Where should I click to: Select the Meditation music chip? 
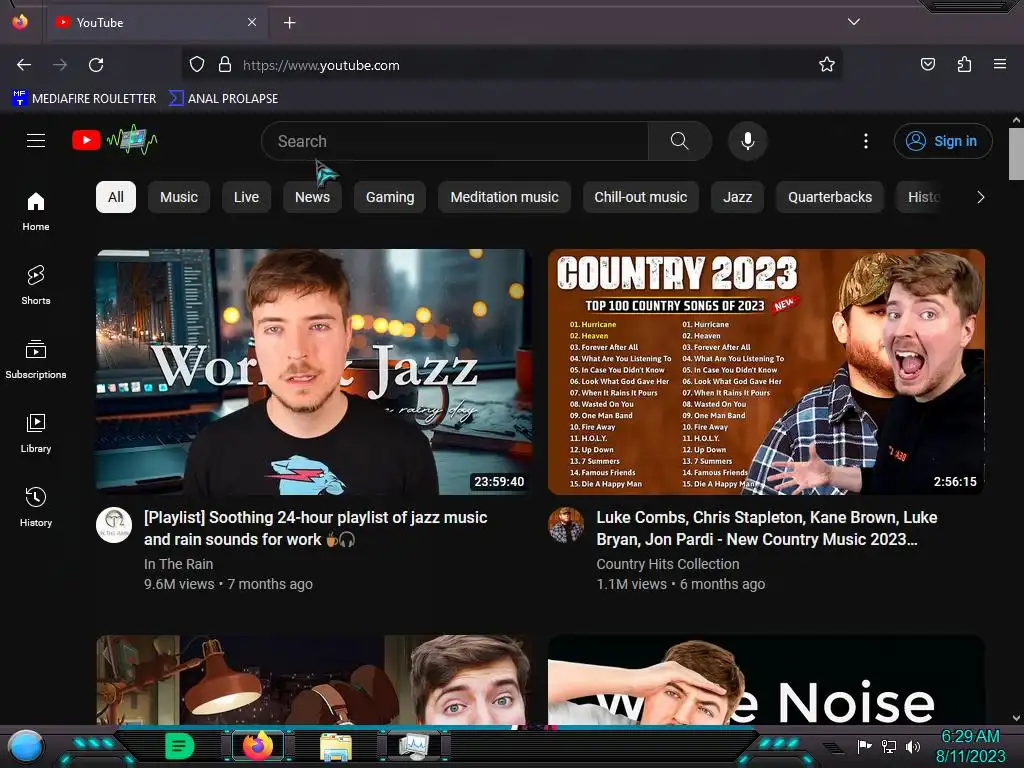(504, 197)
